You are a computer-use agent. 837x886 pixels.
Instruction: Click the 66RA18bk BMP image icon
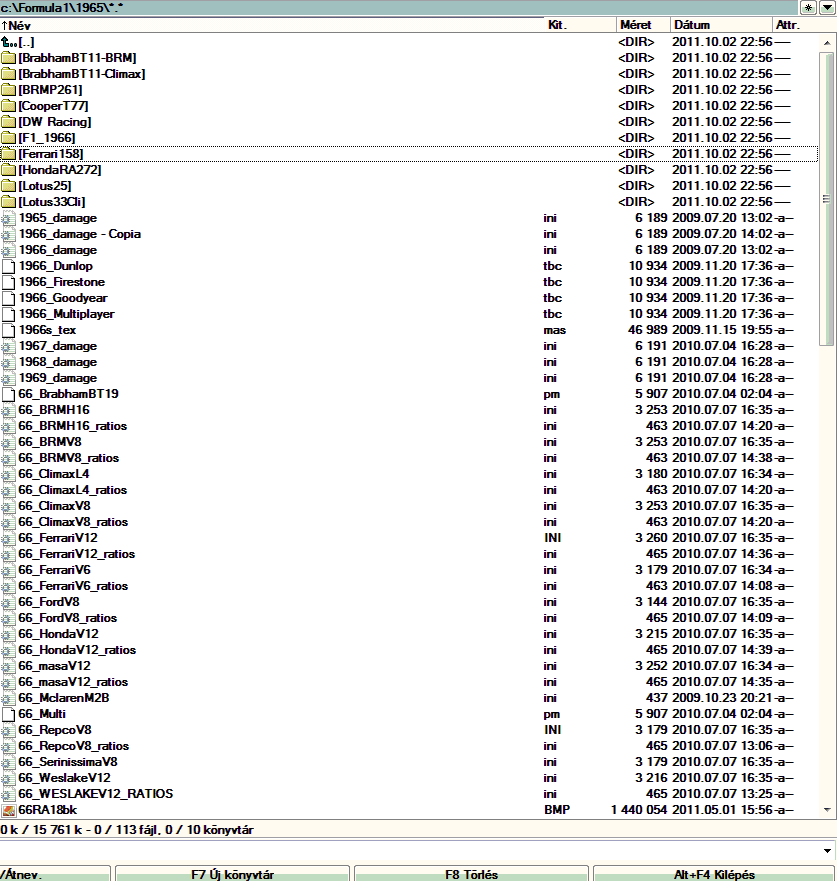click(8, 810)
